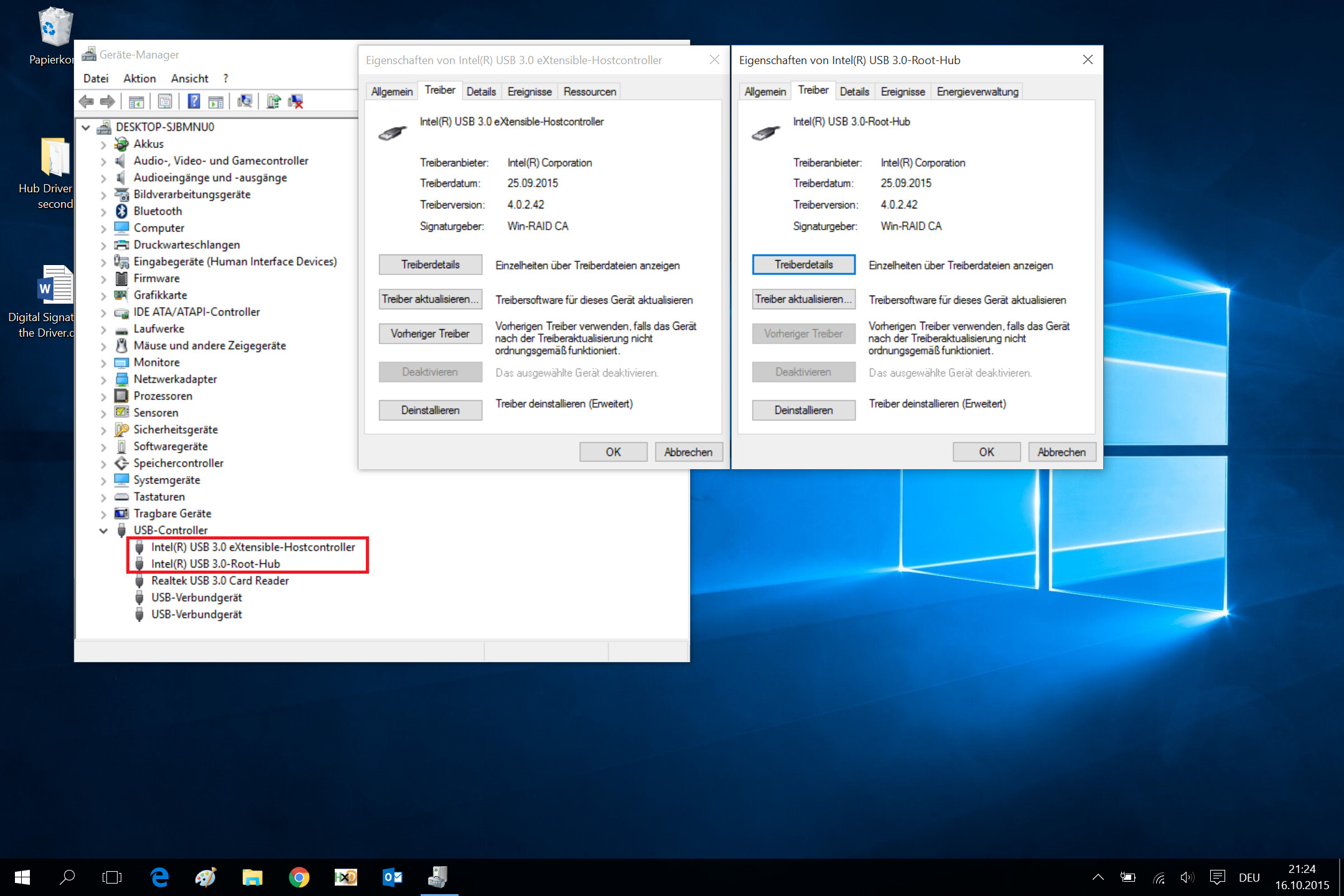Click the update driver software toolbar icon
1344x896 pixels.
pyautogui.click(x=274, y=101)
